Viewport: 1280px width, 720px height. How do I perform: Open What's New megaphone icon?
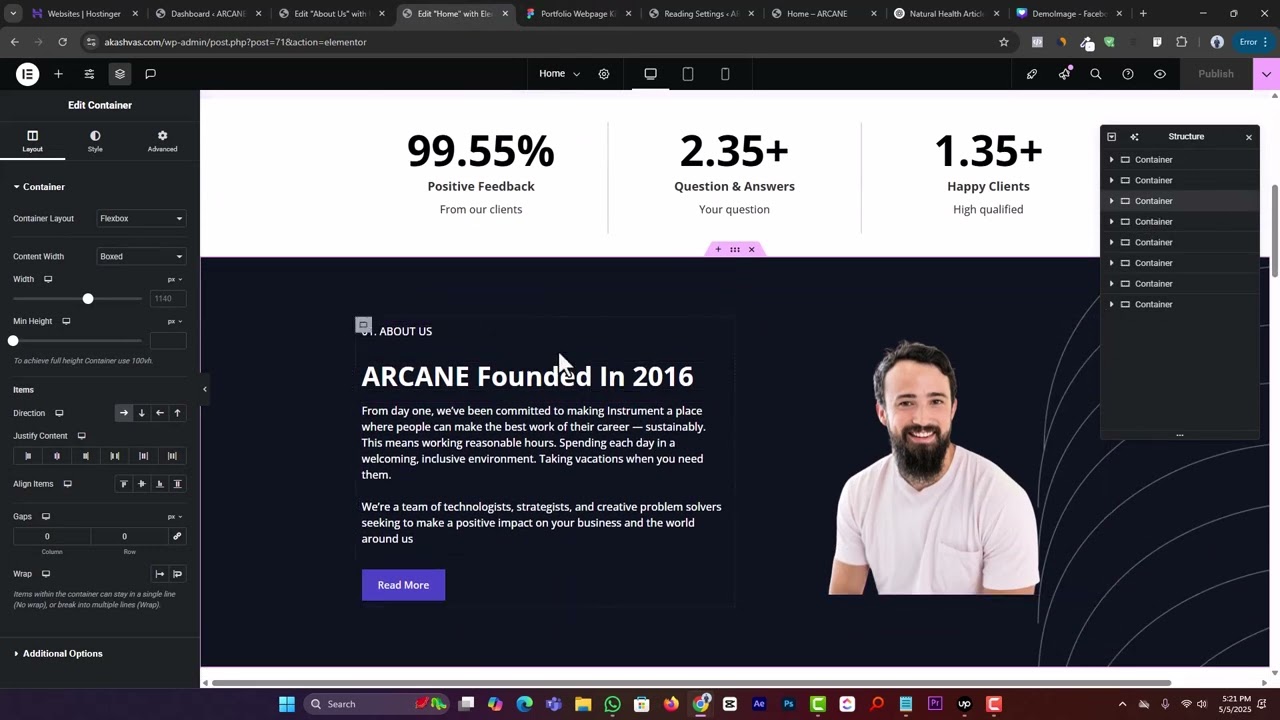click(1064, 74)
